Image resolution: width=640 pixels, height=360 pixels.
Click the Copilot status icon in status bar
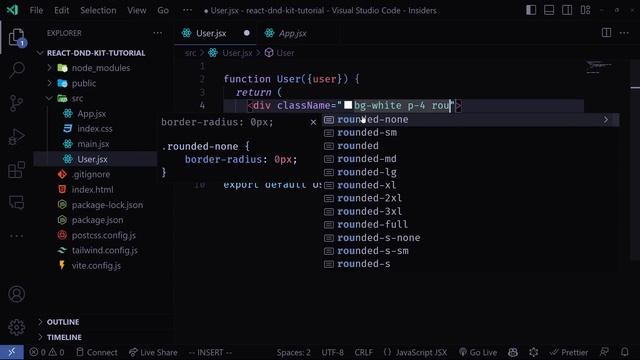(x=513, y=352)
